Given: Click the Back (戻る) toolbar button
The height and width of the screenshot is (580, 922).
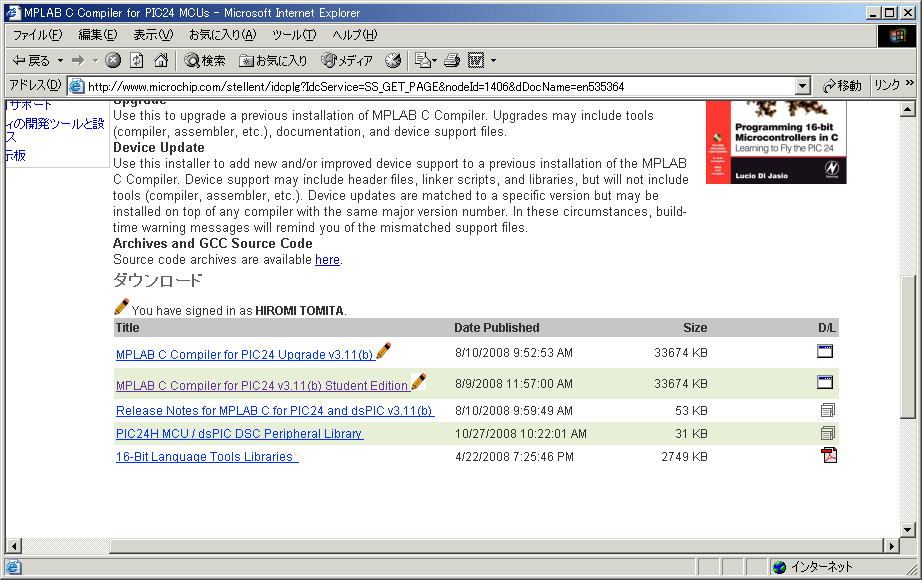Looking at the screenshot, I should coord(32,61).
